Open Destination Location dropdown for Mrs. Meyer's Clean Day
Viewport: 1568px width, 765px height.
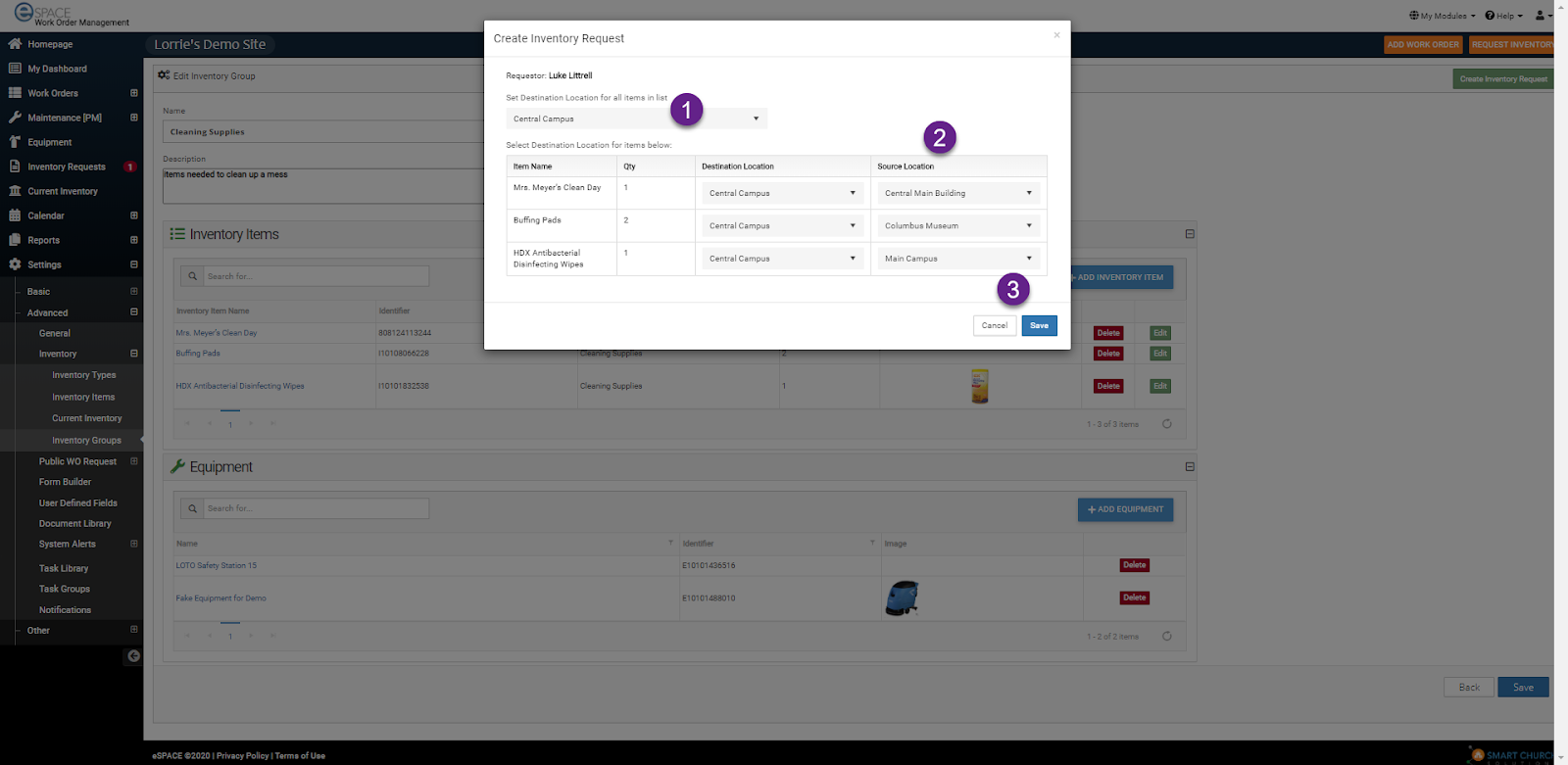pyautogui.click(x=782, y=193)
